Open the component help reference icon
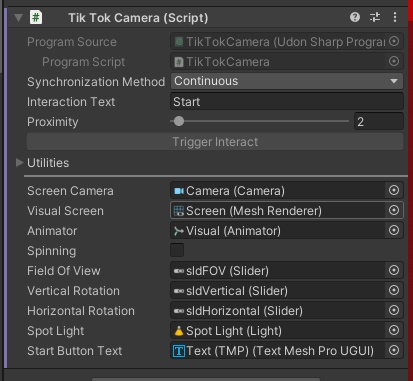 [355, 17]
